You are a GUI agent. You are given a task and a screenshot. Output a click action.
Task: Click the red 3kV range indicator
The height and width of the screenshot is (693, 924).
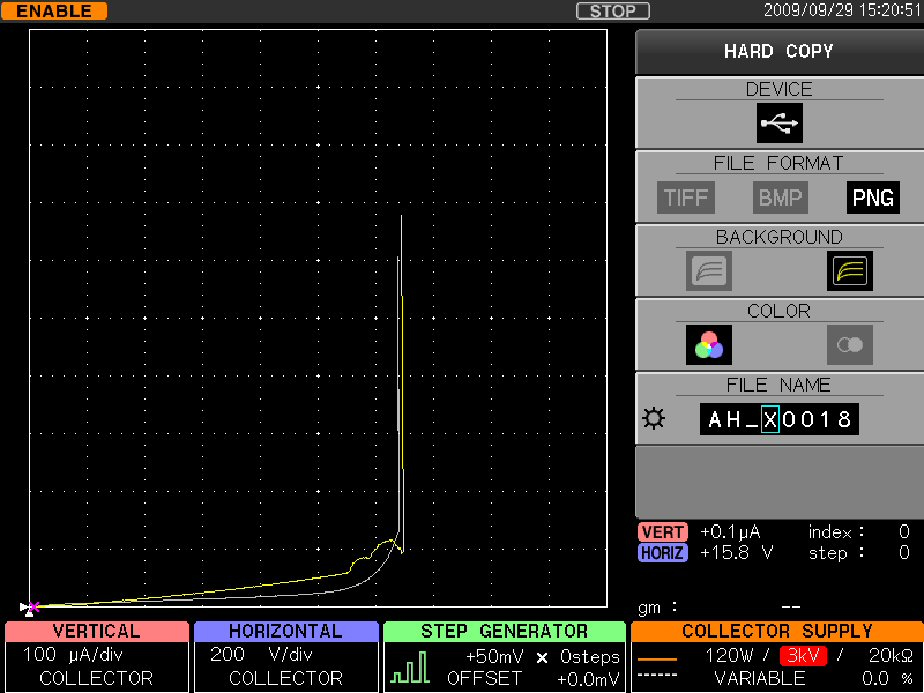(x=803, y=655)
